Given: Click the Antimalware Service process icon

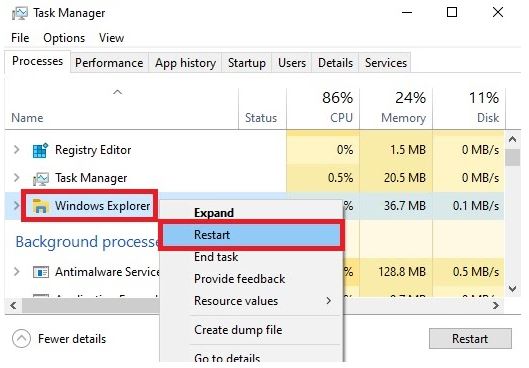Looking at the screenshot, I should click(x=41, y=272).
